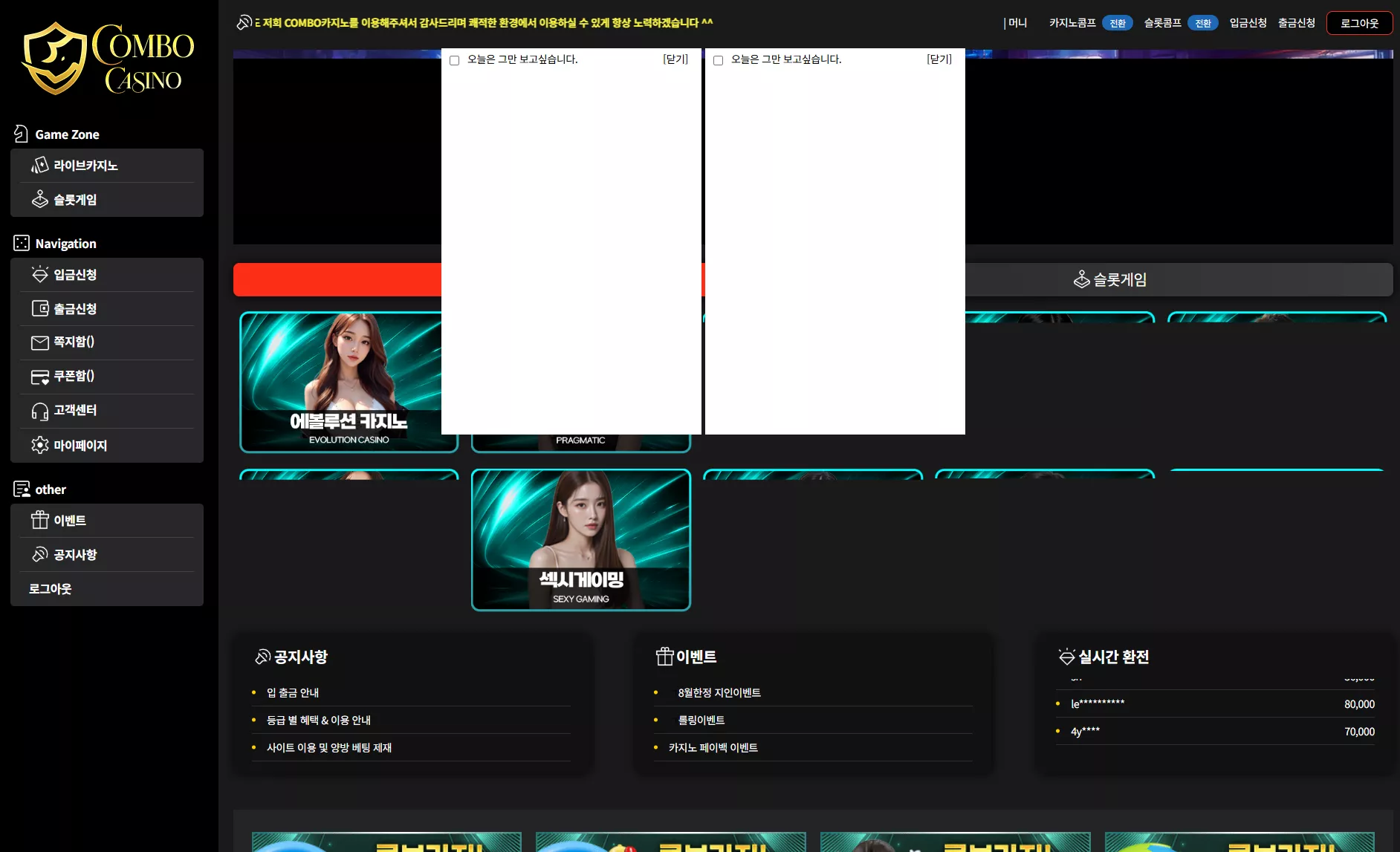Close the right popup via [닫기]

pyautogui.click(x=939, y=59)
